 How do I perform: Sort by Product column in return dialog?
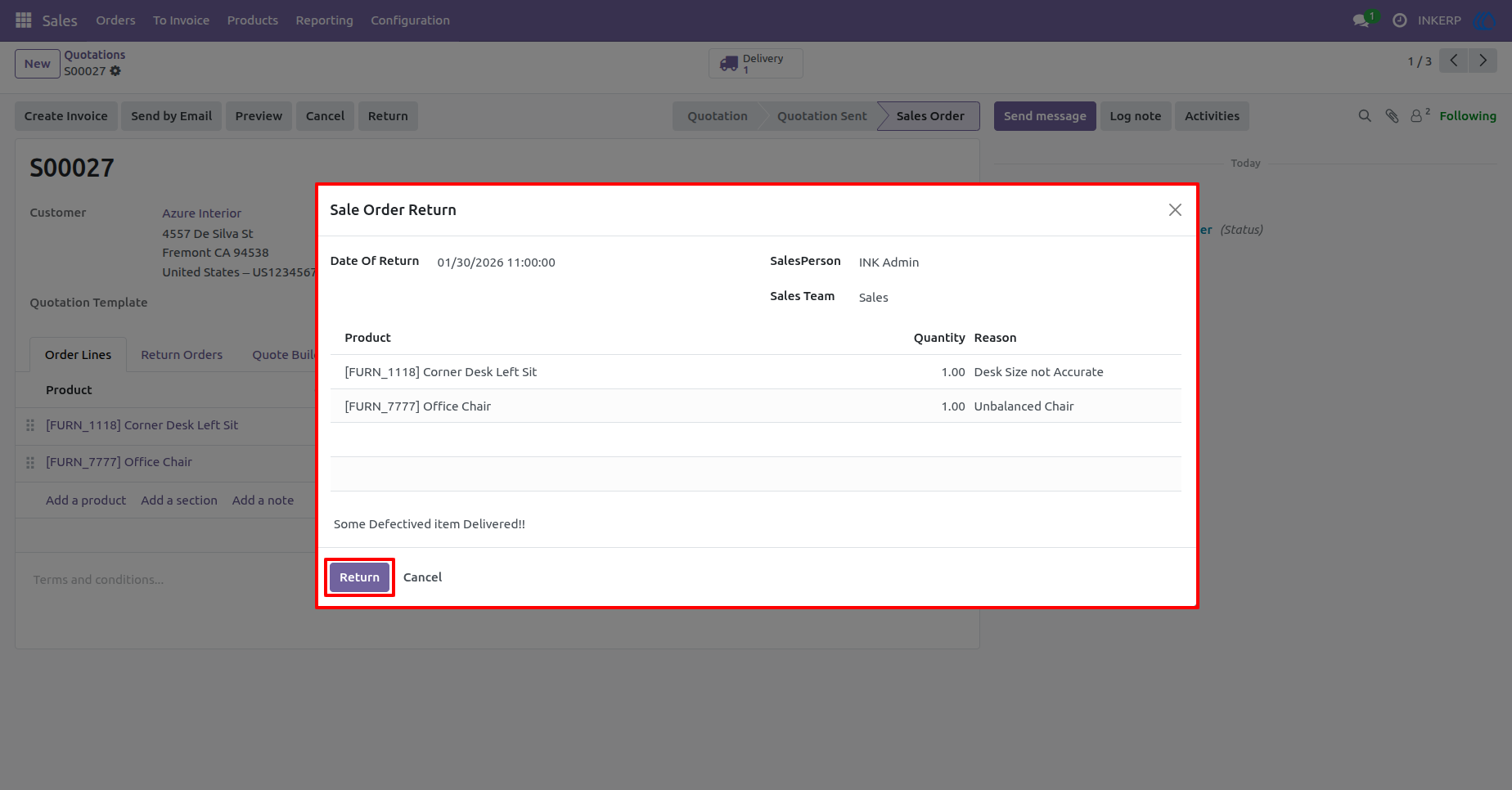tap(367, 338)
